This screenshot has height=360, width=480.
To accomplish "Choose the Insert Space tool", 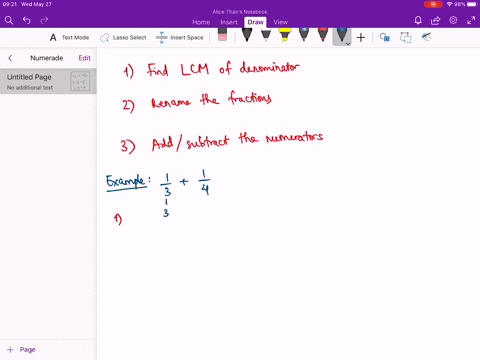I will [x=180, y=37].
